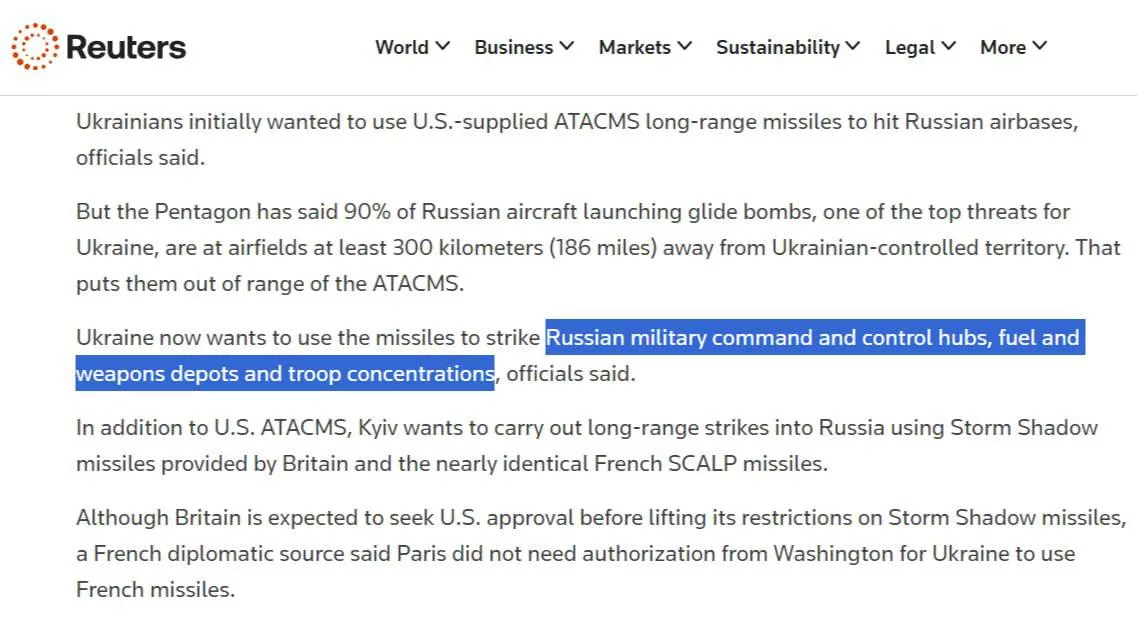Open the World menu label
This screenshot has height=623, width=1137.
(x=402, y=47)
